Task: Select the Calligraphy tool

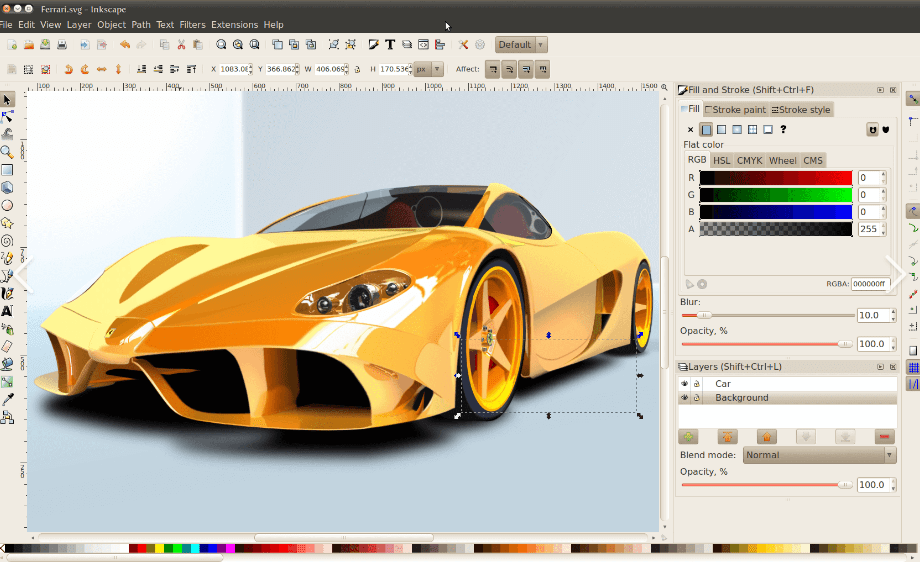Action: coord(7,293)
